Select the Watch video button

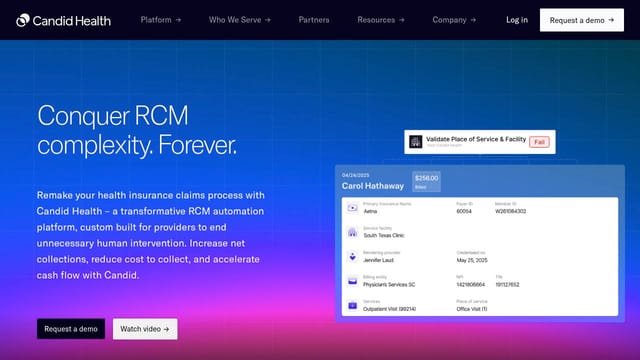coord(145,329)
